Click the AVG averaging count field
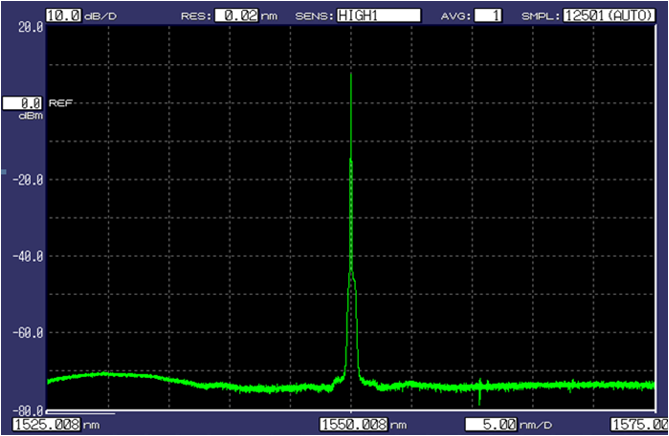This screenshot has width=669, height=436. click(489, 16)
